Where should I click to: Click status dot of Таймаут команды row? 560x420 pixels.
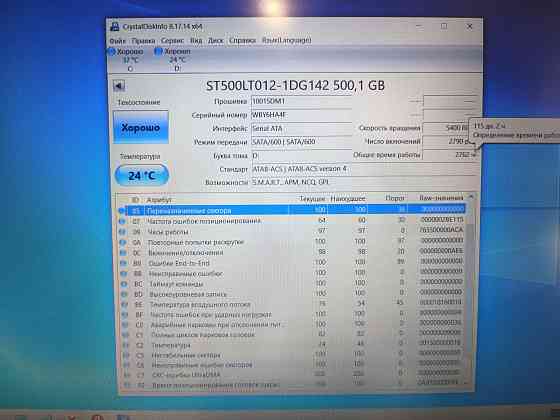tap(124, 284)
